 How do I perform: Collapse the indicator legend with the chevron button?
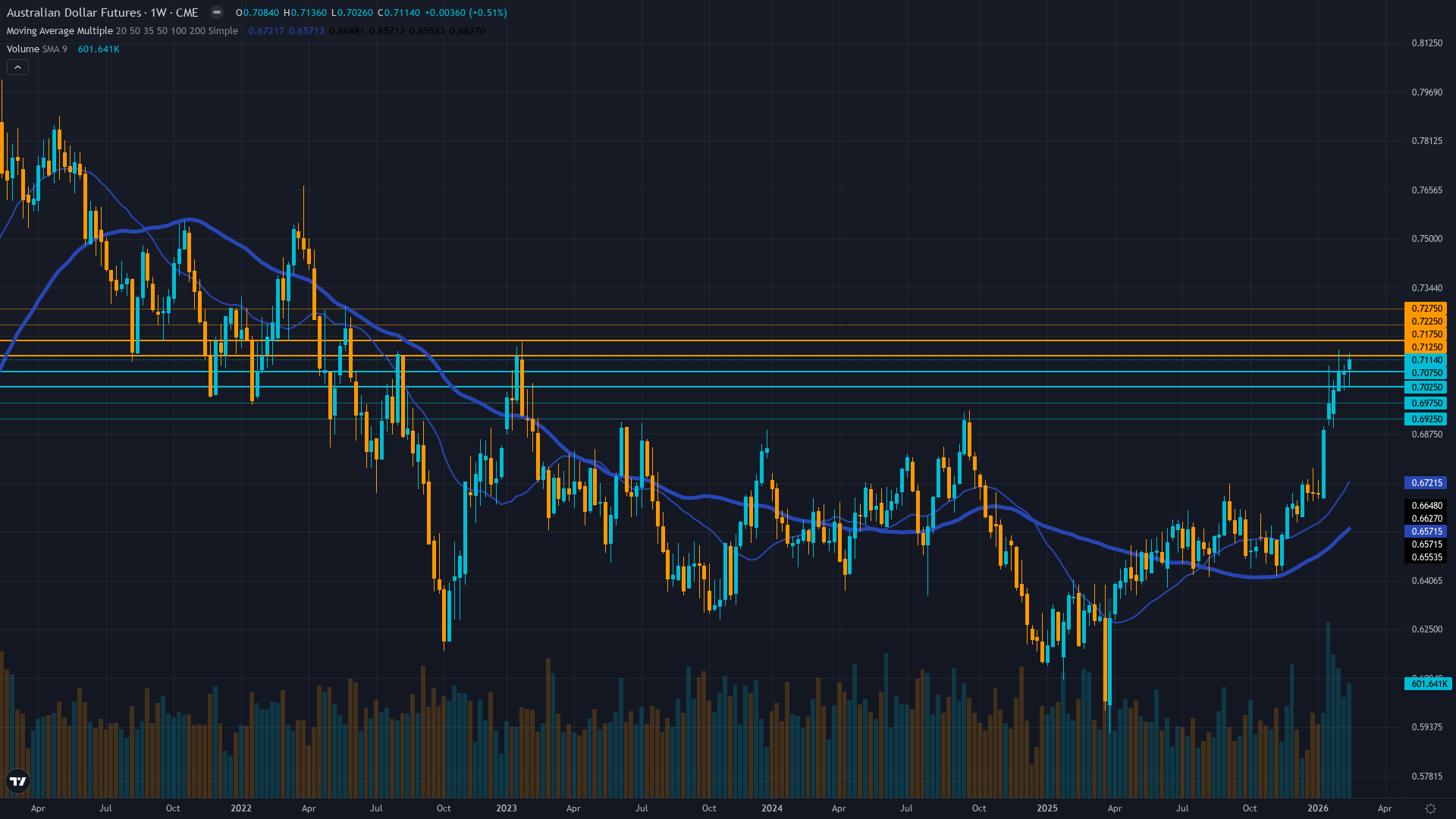[17, 67]
